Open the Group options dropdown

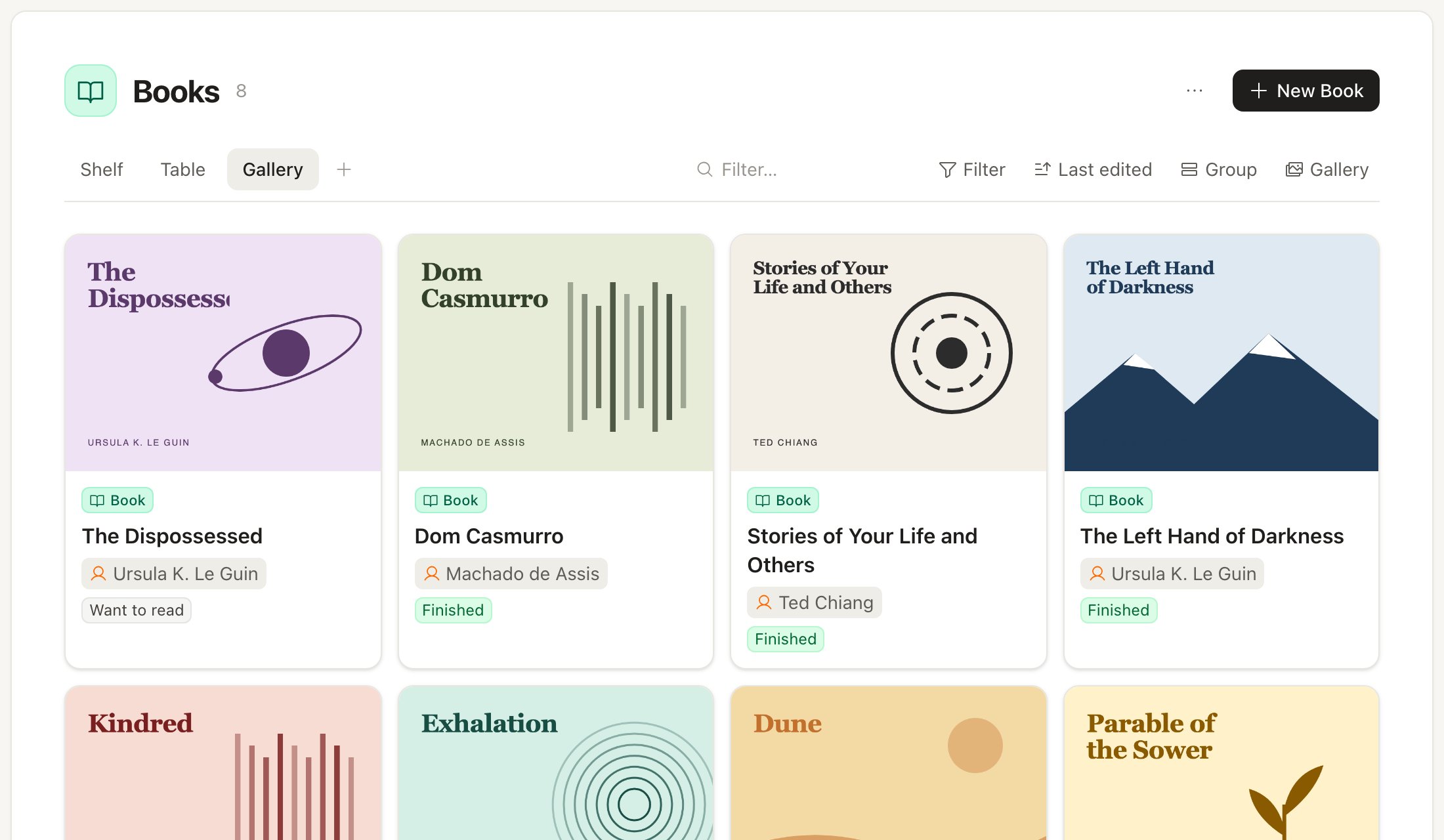pos(1219,169)
